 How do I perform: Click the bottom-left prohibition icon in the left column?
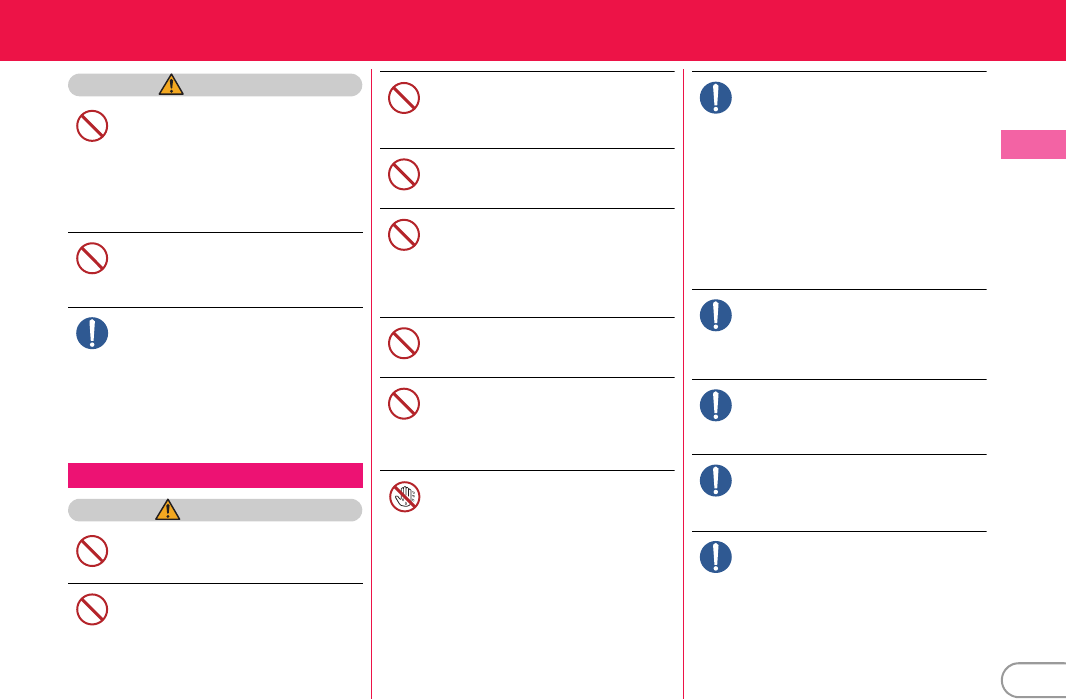tap(92, 610)
